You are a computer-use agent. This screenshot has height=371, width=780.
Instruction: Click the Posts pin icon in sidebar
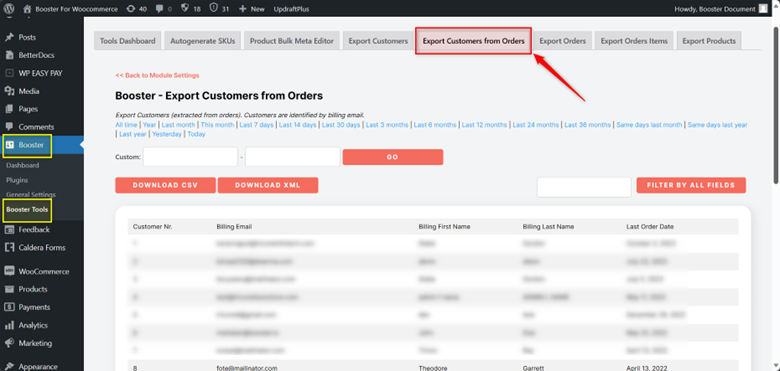[x=9, y=37]
